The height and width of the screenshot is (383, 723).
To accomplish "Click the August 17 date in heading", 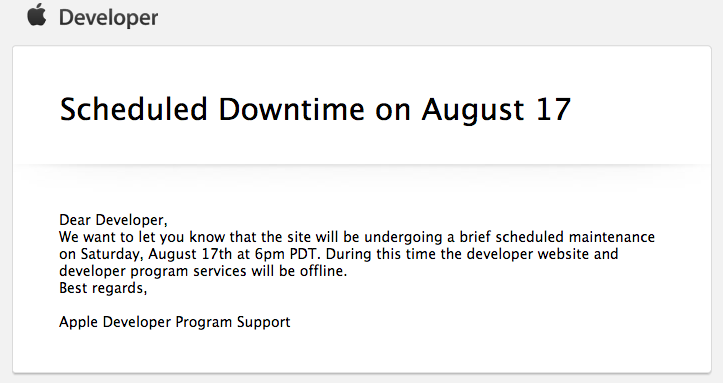I will 496,111.
